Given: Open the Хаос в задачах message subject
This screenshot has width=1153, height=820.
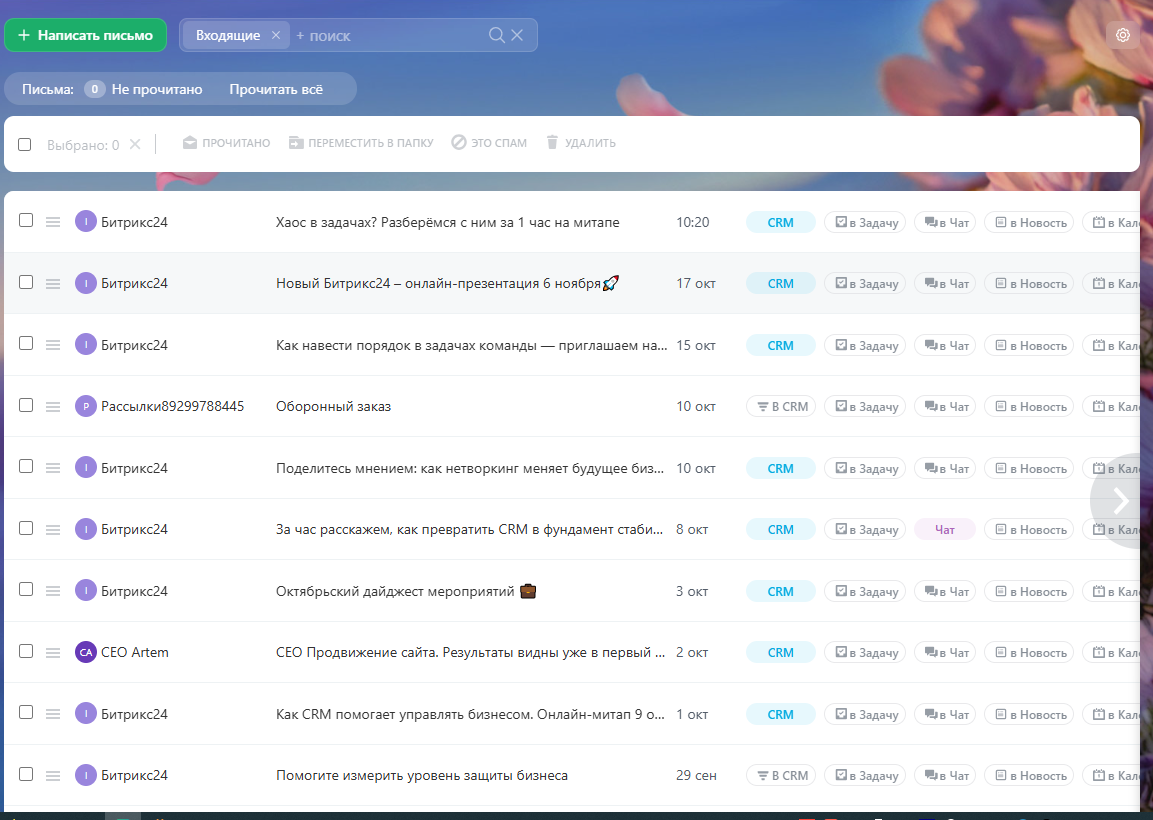Looking at the screenshot, I should 447,222.
